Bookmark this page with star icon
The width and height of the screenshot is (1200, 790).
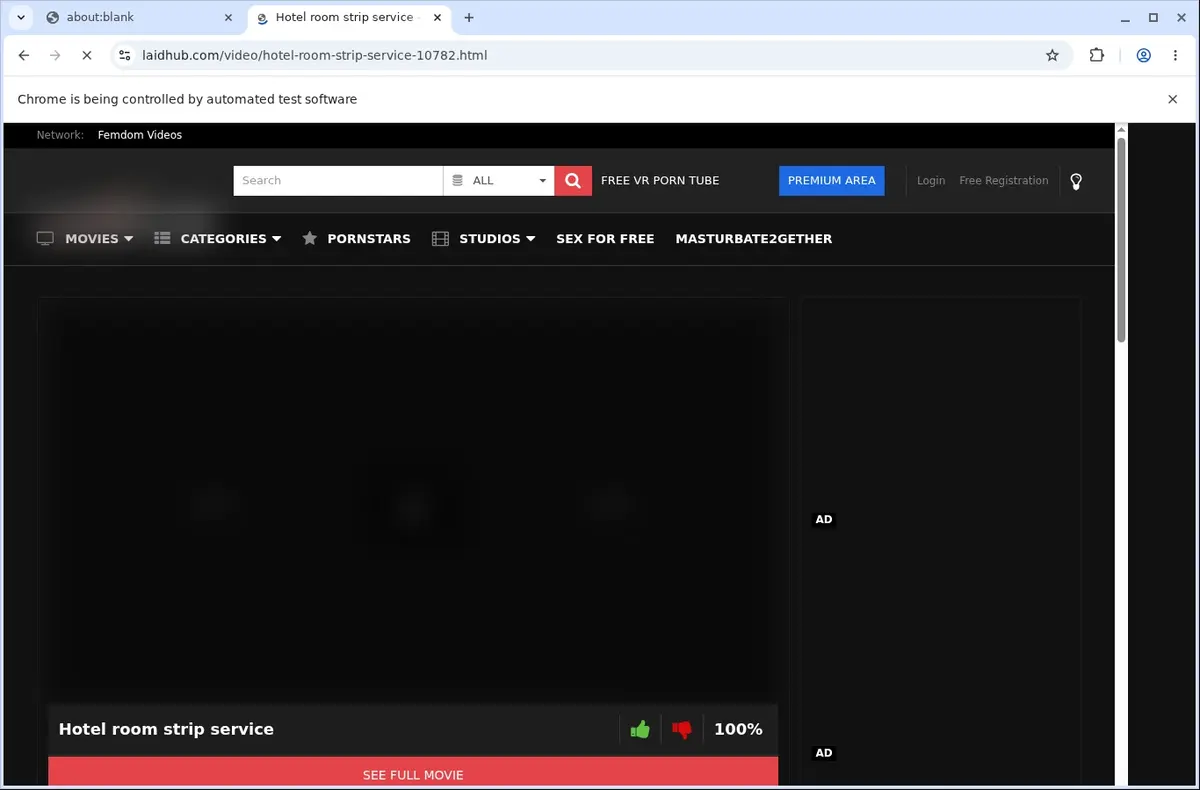[1052, 56]
